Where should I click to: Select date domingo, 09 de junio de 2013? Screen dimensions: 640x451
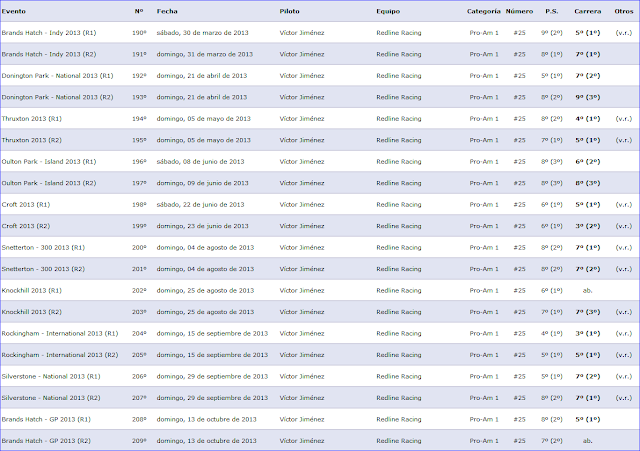coord(202,183)
